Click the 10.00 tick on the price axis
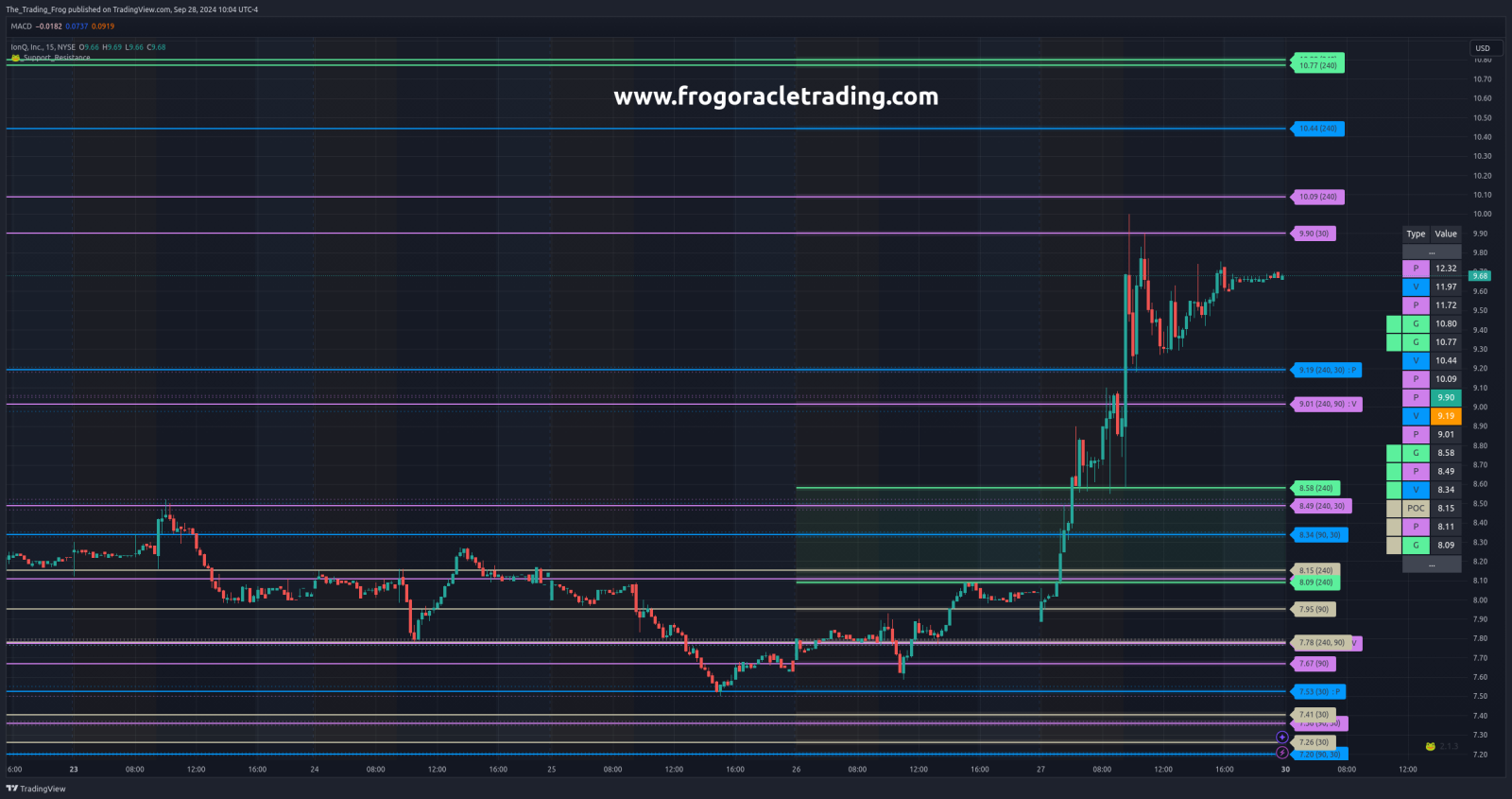This screenshot has width=1512, height=799. (1482, 214)
